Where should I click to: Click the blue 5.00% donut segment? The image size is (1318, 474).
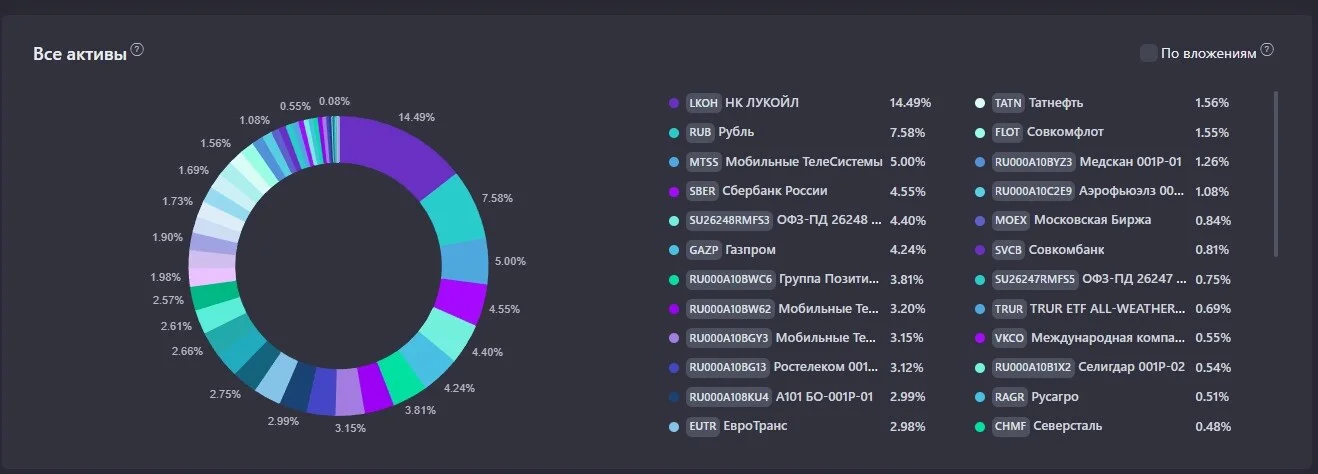(x=464, y=262)
